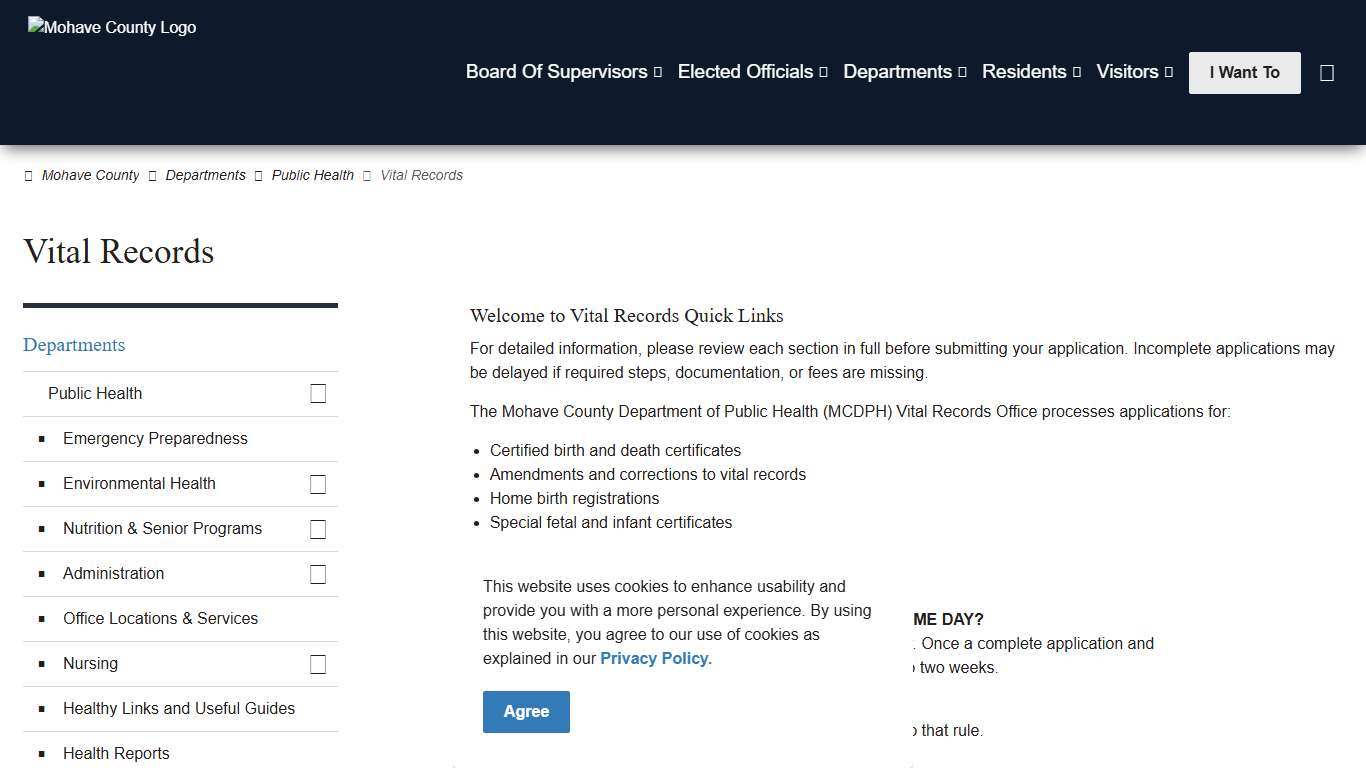Click the breadcrumb home icon
Viewport: 1366px width, 768px height.
(28, 176)
